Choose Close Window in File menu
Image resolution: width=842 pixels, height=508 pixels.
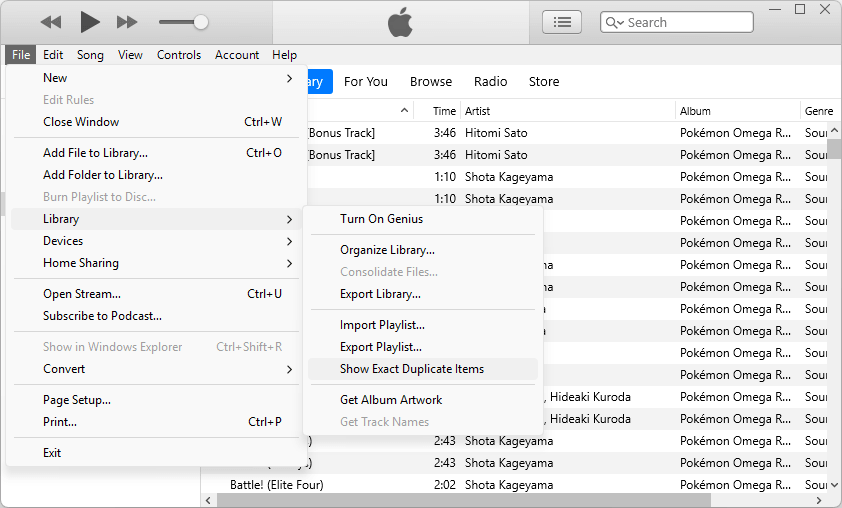click(156, 122)
